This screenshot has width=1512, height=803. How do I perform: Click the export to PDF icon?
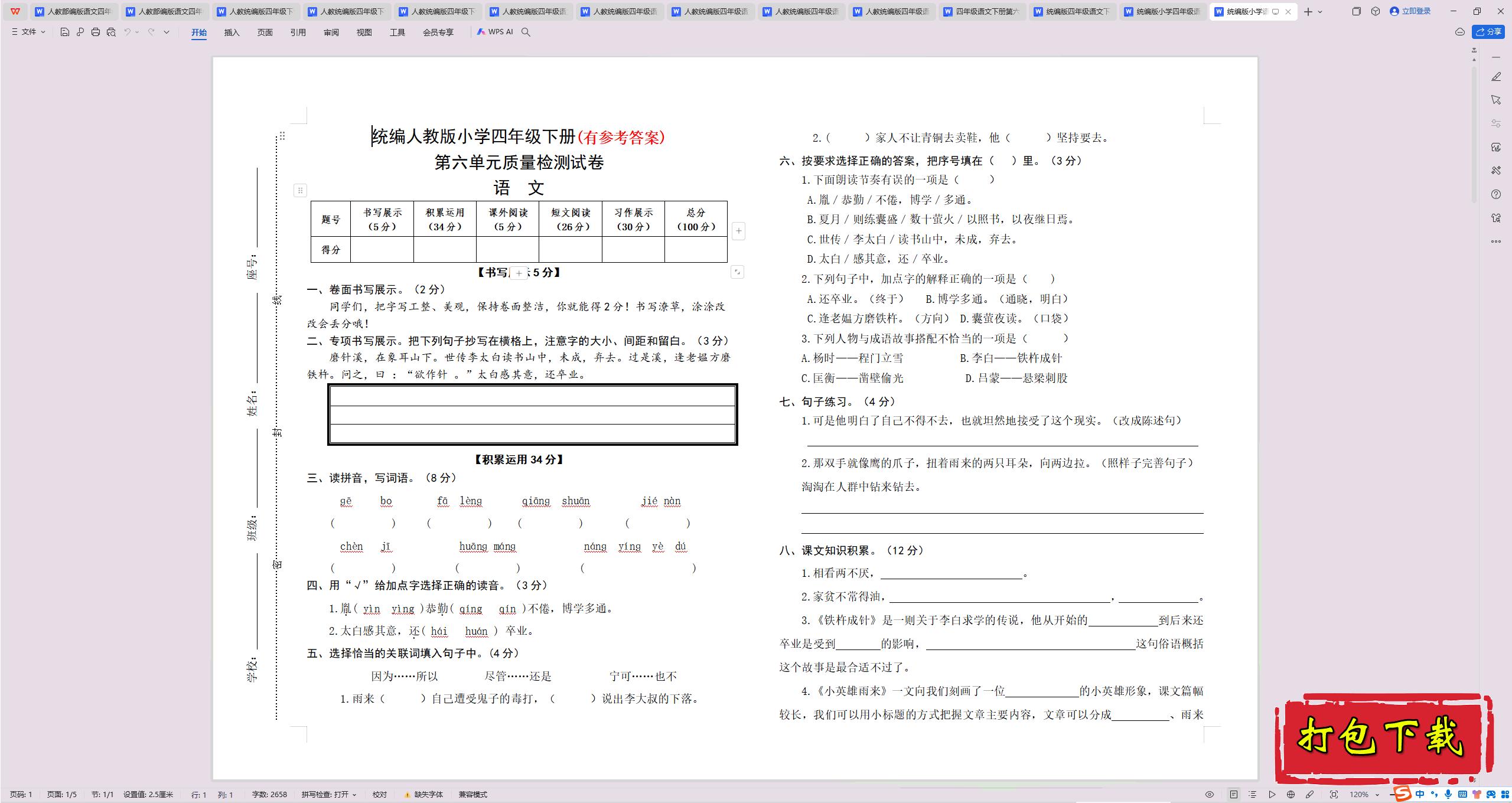tap(80, 32)
